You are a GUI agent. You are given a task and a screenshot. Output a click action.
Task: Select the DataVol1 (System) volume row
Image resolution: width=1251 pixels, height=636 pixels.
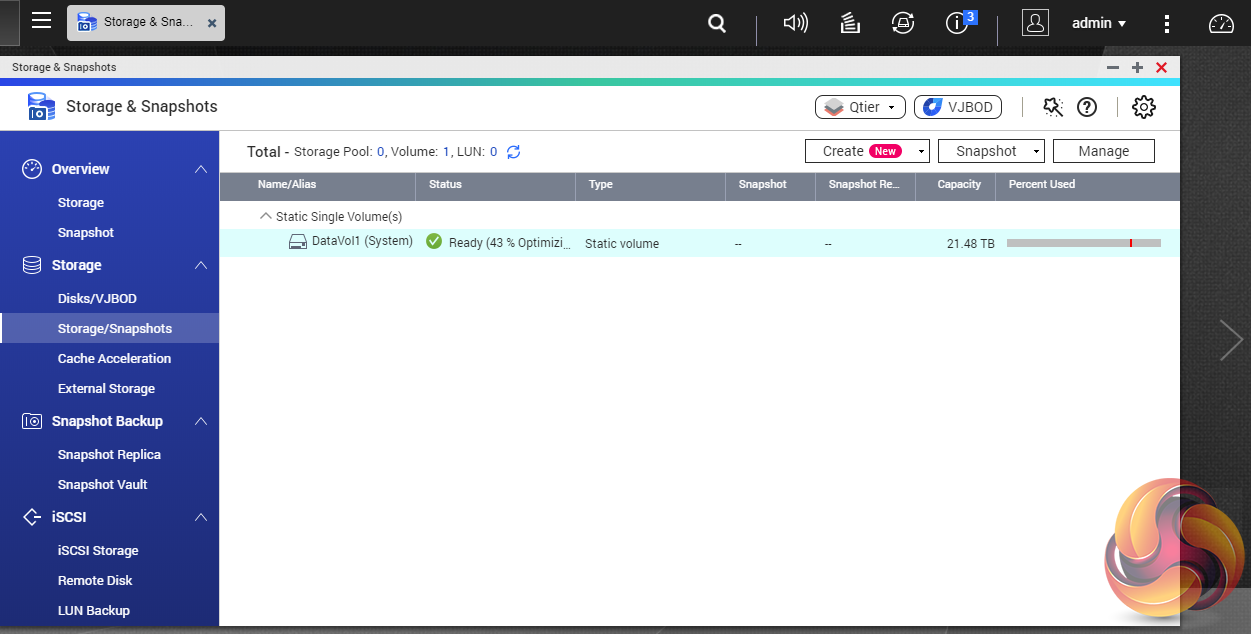point(699,243)
